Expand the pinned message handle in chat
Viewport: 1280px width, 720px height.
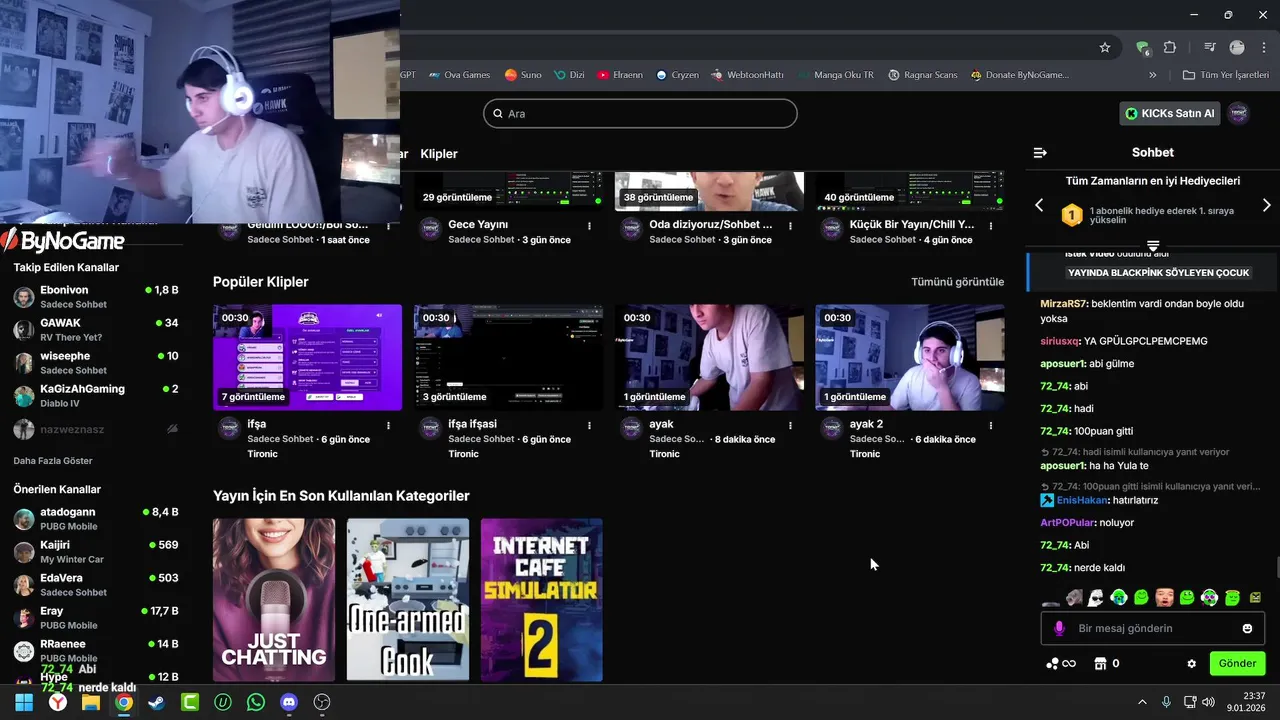(1153, 245)
